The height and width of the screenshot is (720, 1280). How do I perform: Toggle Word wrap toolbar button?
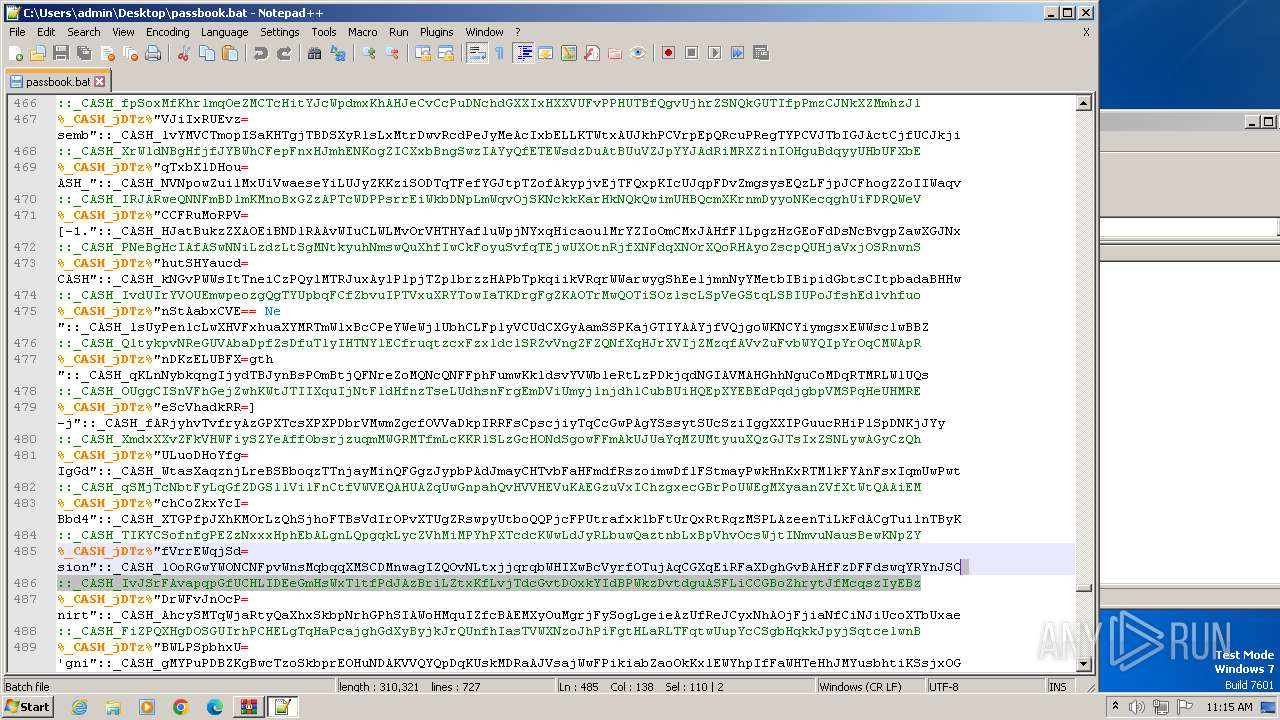477,53
